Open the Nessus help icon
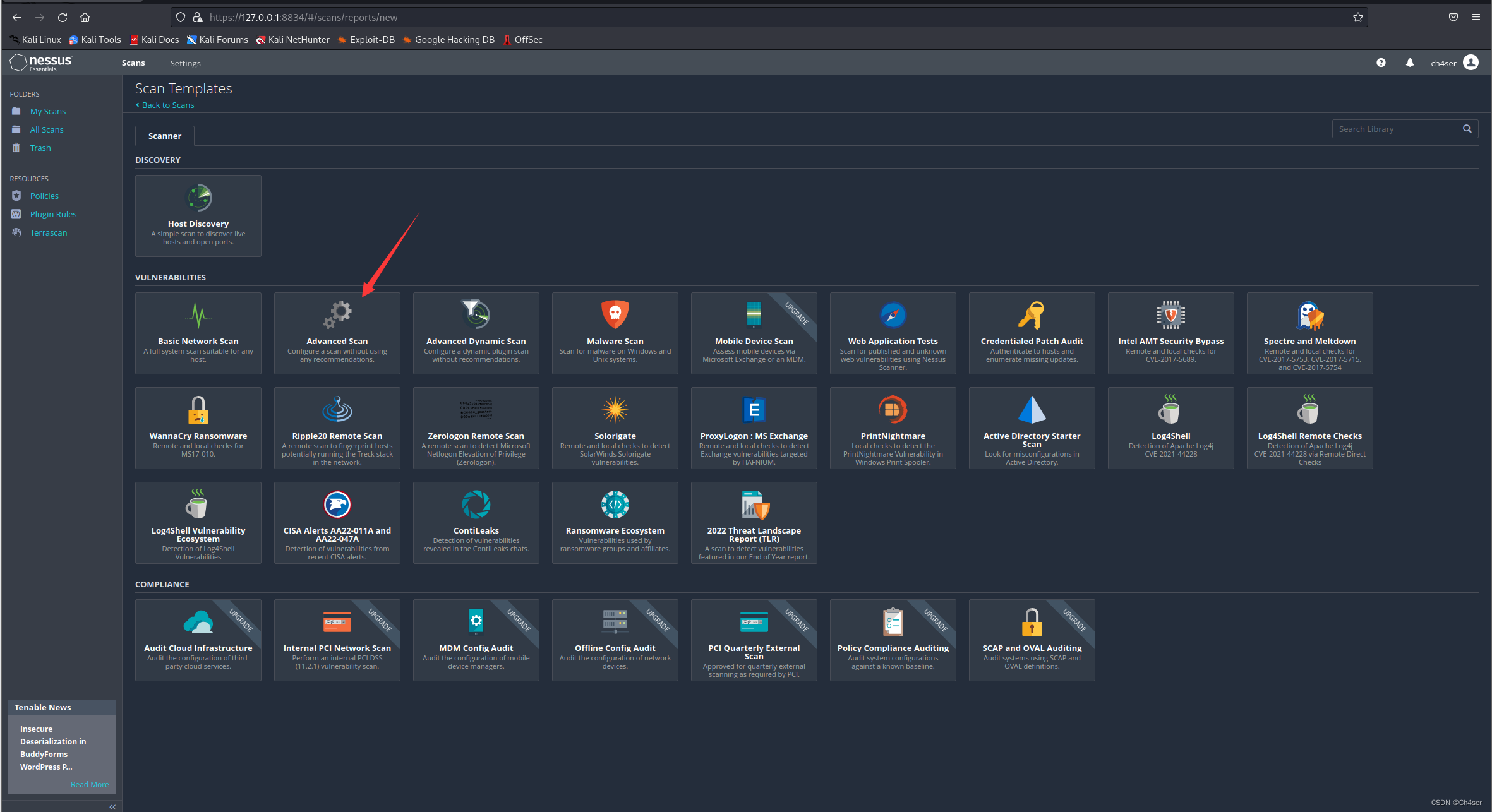1492x812 pixels. [x=1381, y=63]
